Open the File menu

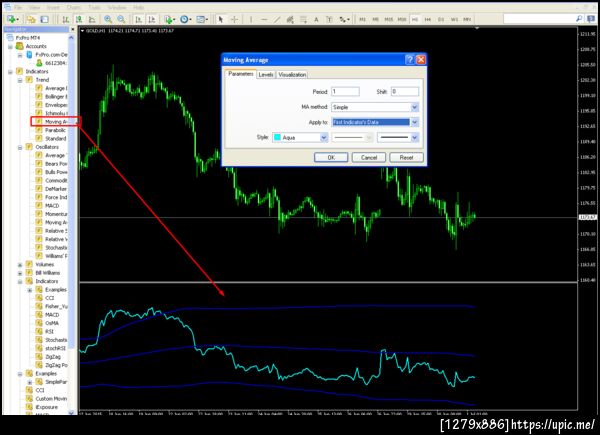point(17,7)
